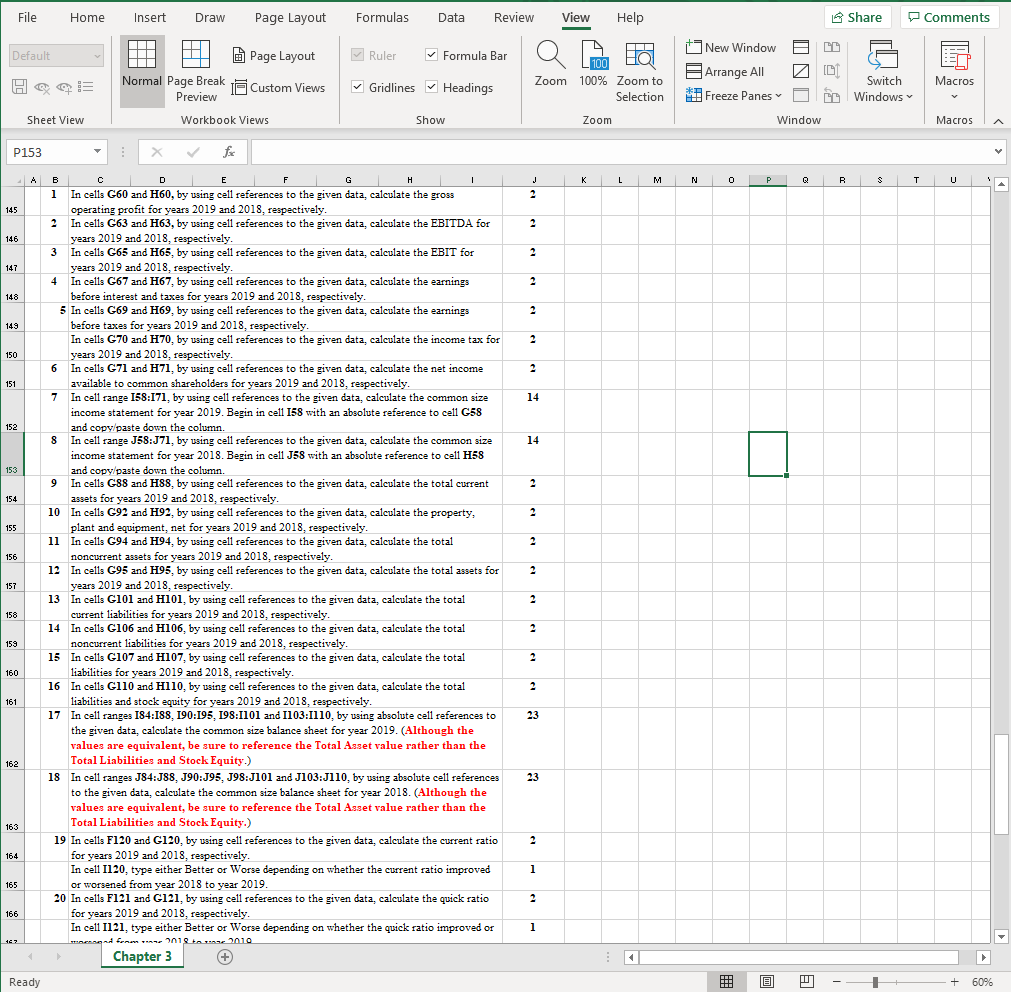The image size is (1011, 992).
Task: Open Custom Views dialog
Action: [279, 88]
